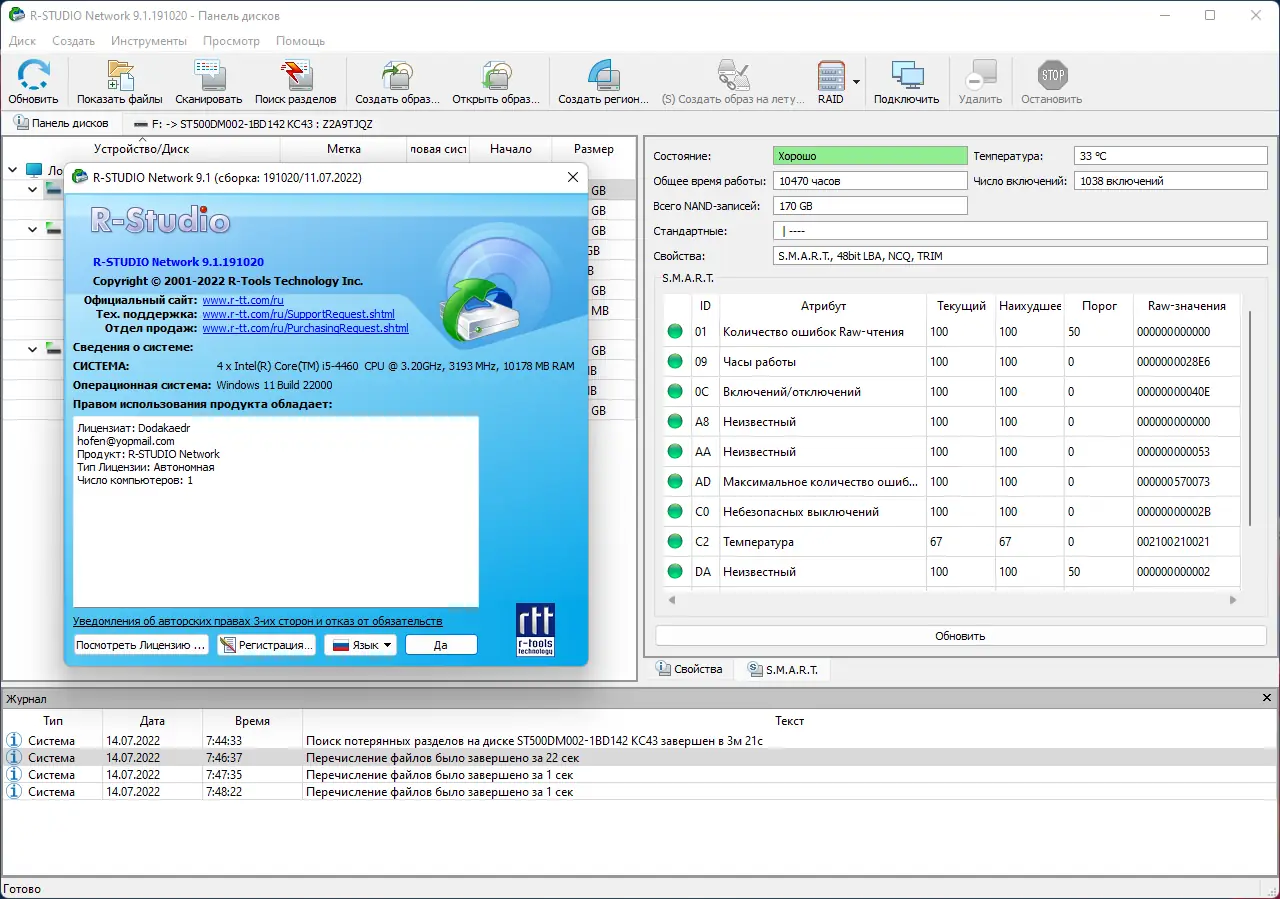Click the computer icon in the device tree
The width and height of the screenshot is (1280, 899).
[x=34, y=170]
